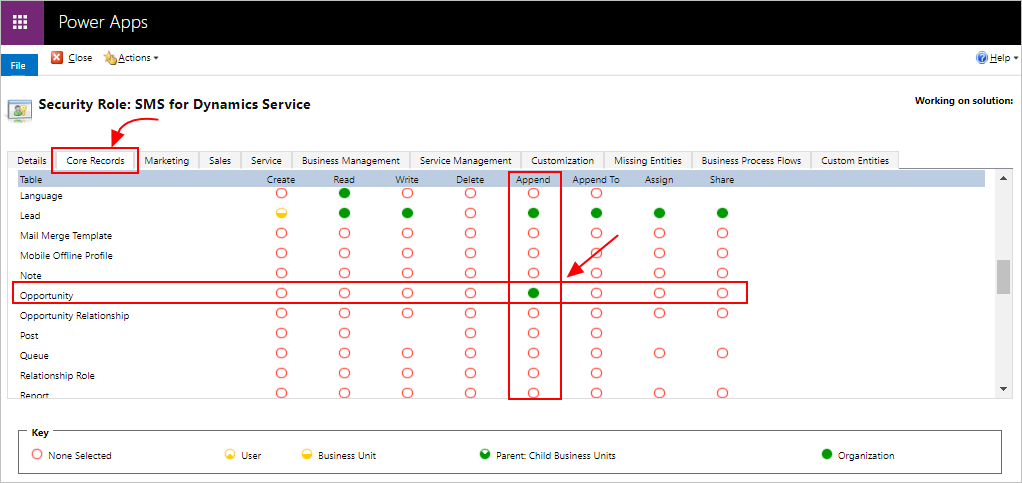Click the Create column header
This screenshot has width=1022, height=483.
tap(281, 180)
